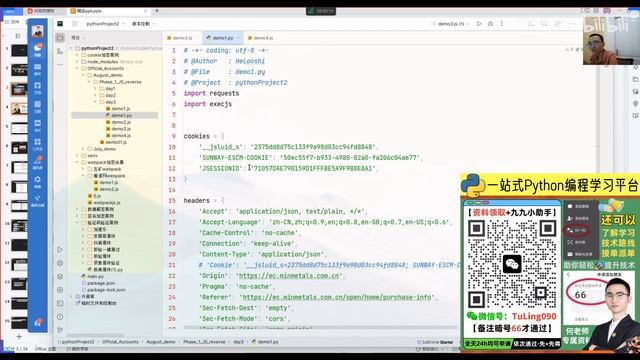Screen dimensions: 640x360
Task: Select package-lock.json in project tree
Action: coord(104,290)
